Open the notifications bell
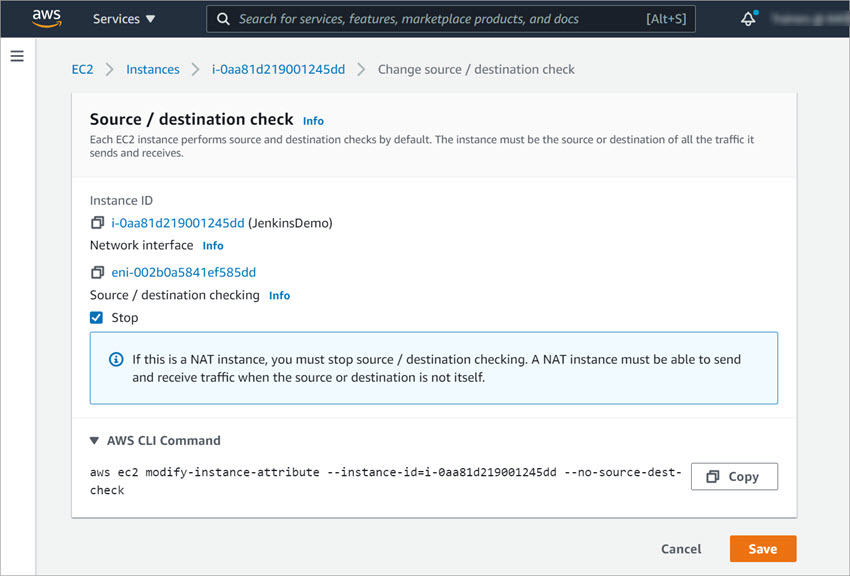Screen dimensions: 850x576 click(747, 18)
